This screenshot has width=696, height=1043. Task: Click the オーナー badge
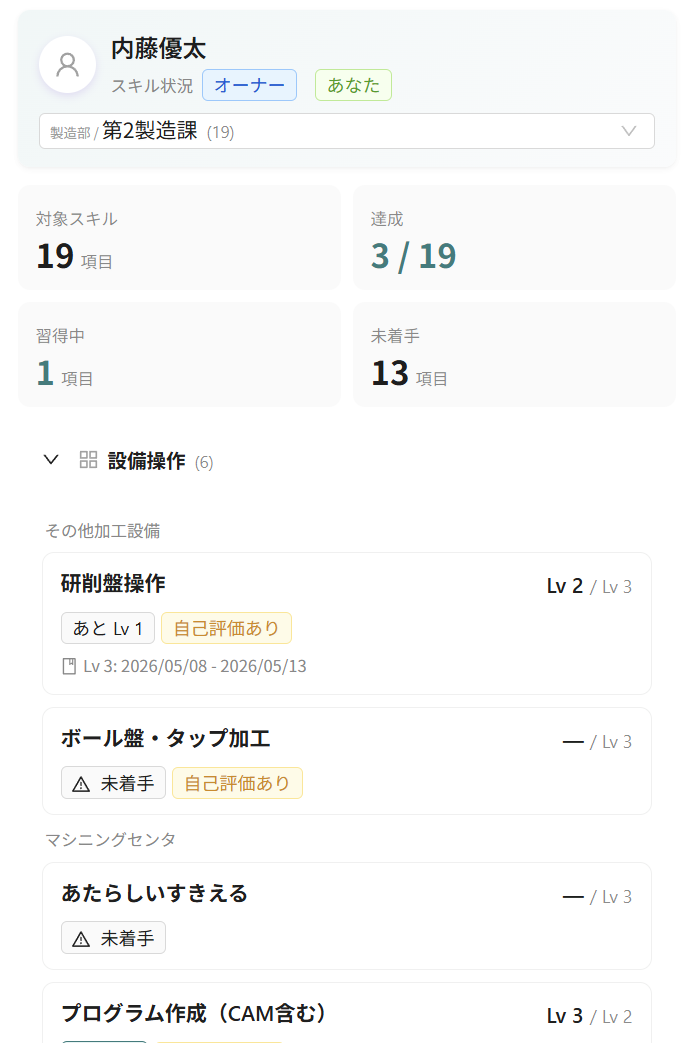tap(250, 85)
